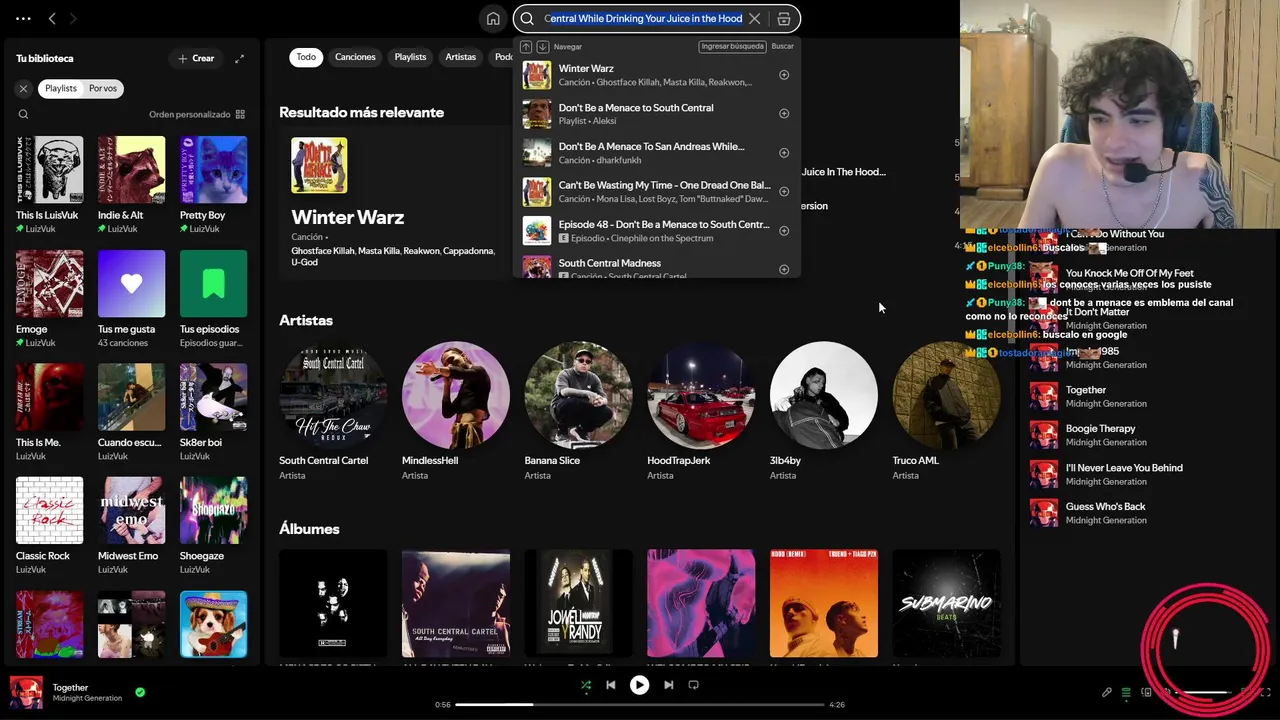
Task: Select the Canciones search filter
Action: 355,57
